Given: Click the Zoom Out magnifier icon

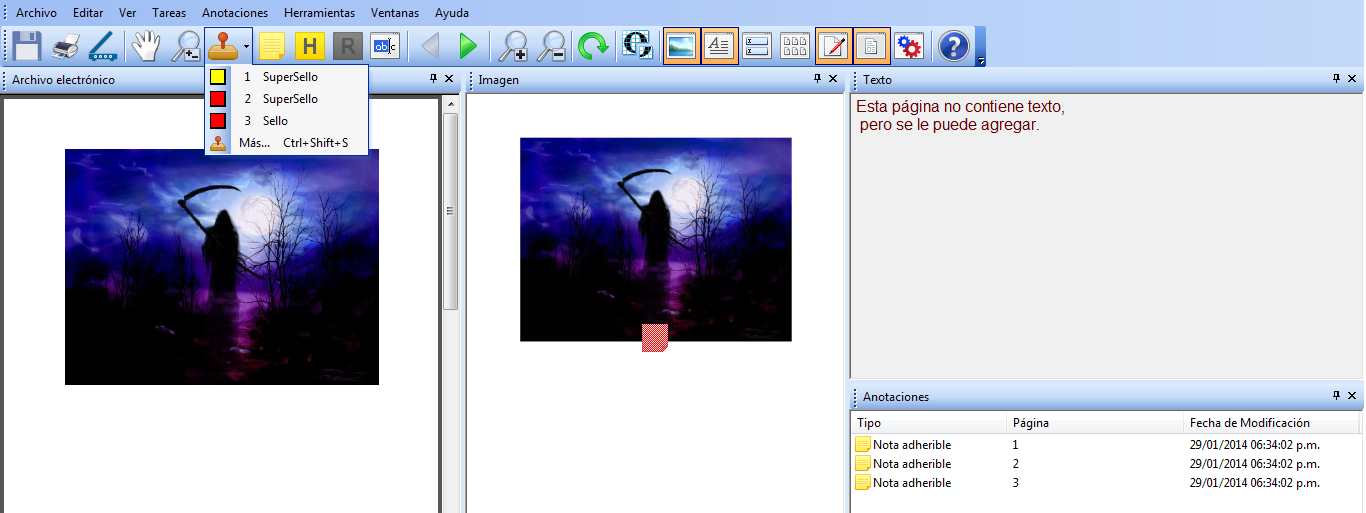Looking at the screenshot, I should click(551, 46).
